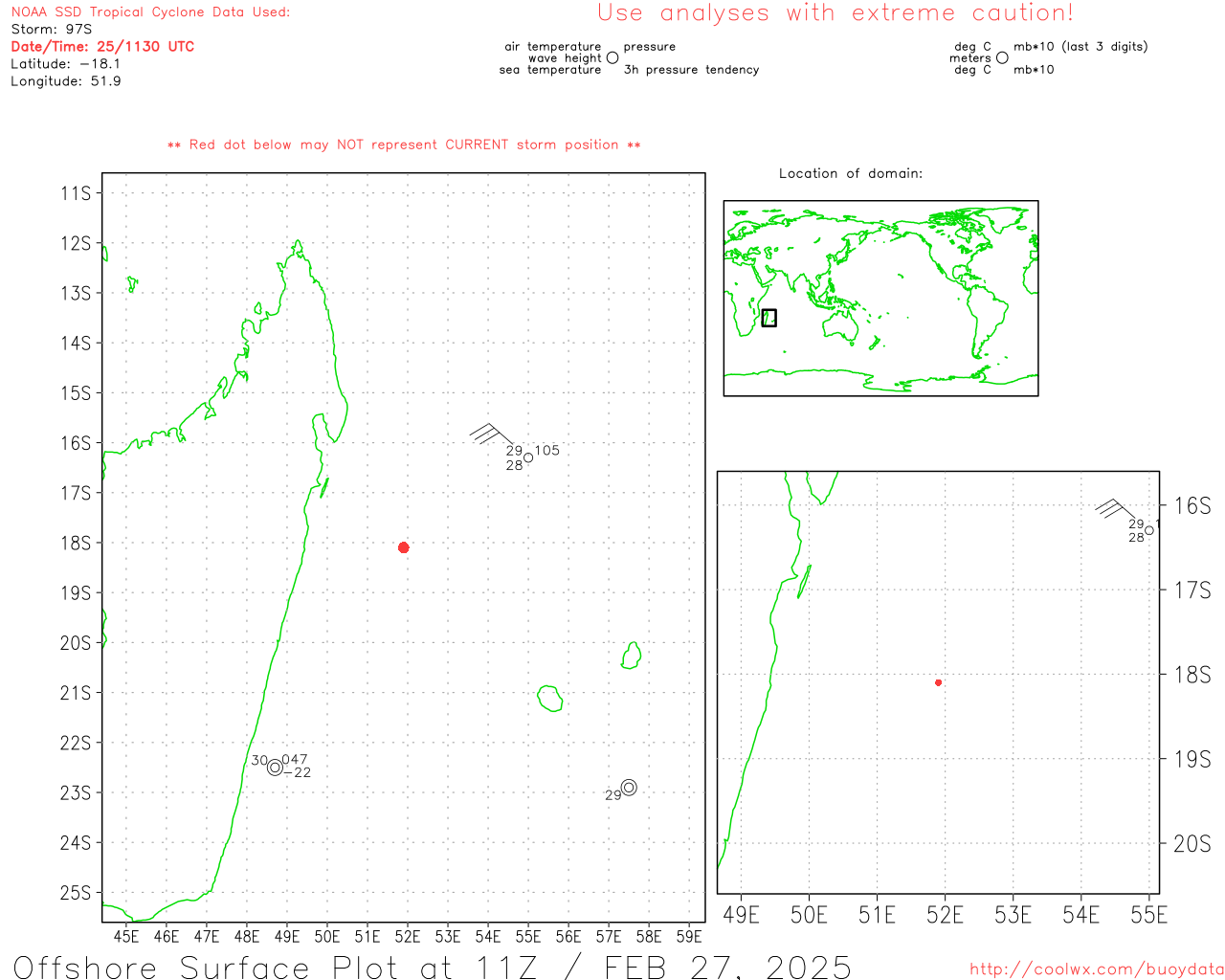Click the red dot disclaimer text
The width and height of the screenshot is (1225, 980).
pyautogui.click(x=404, y=145)
